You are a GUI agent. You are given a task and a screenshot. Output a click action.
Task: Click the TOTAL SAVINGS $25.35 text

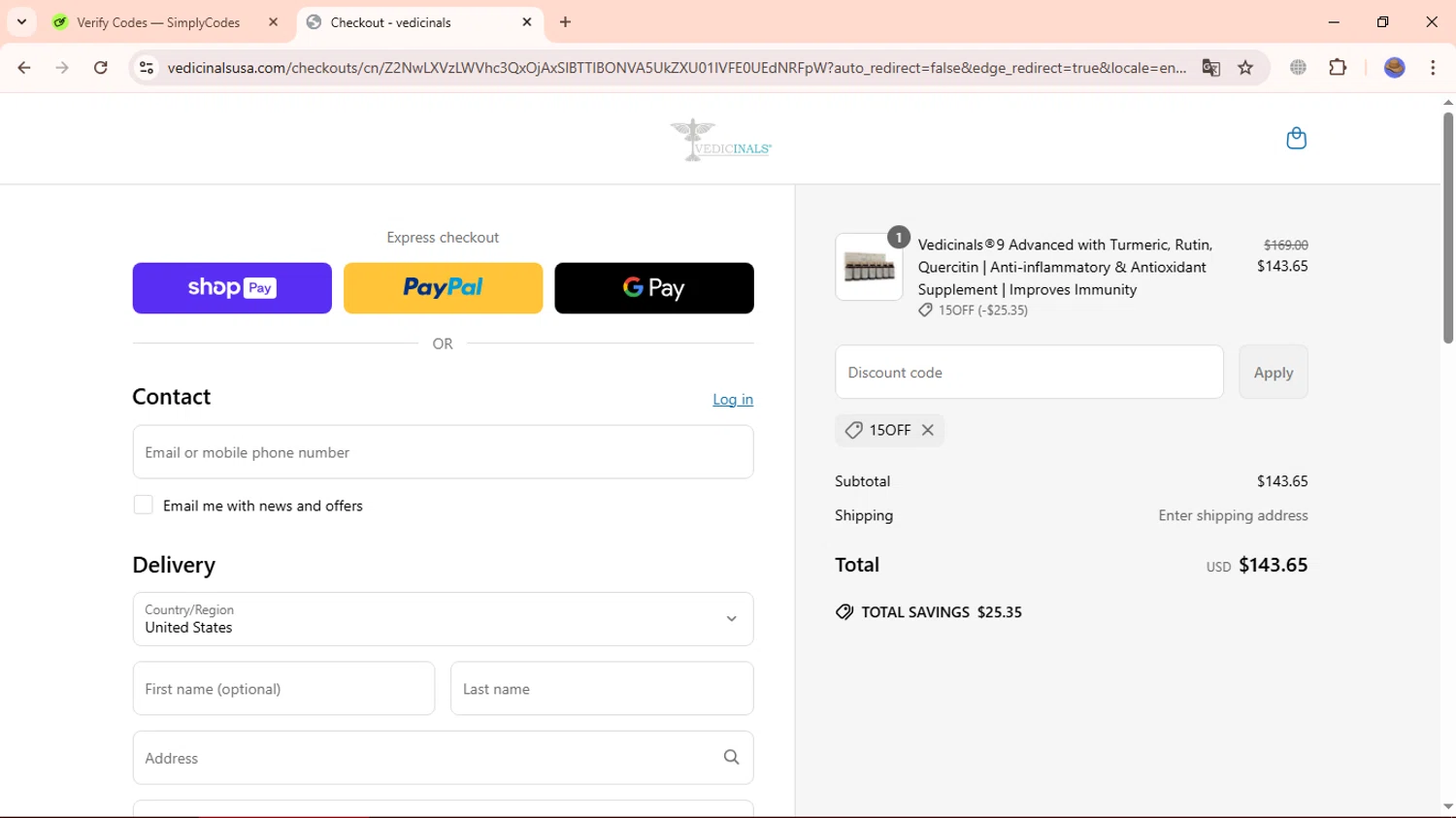pos(929,612)
